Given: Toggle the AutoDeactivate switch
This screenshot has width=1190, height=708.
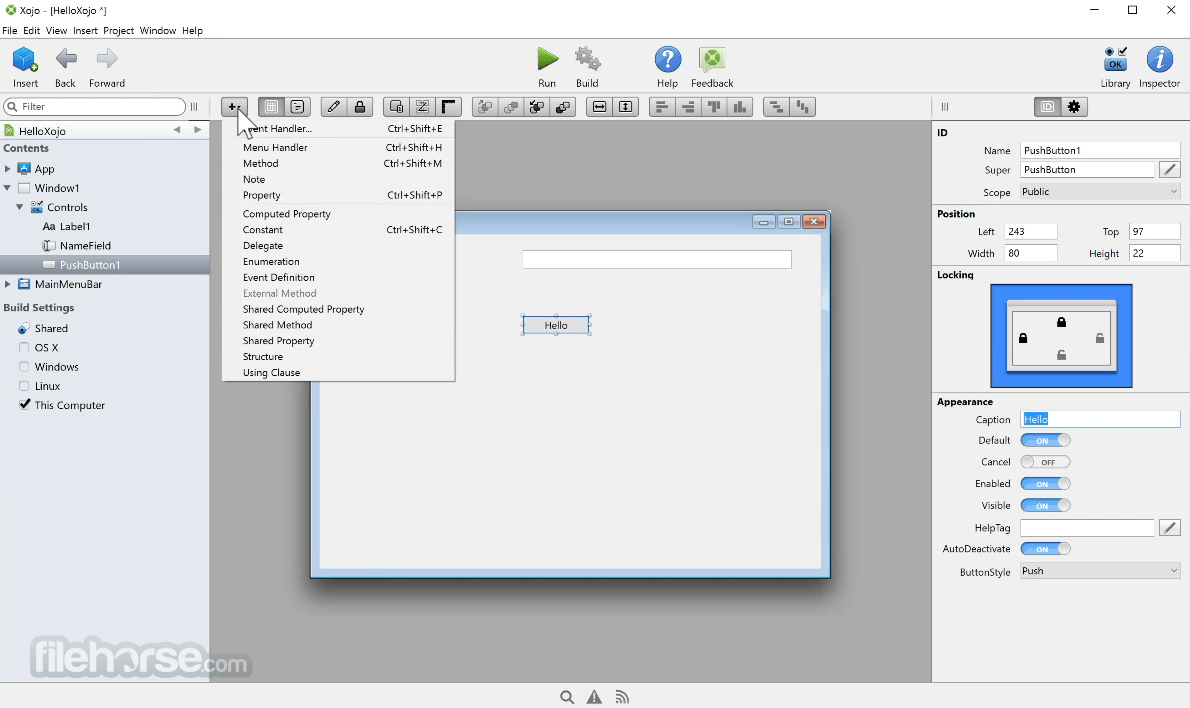Looking at the screenshot, I should pos(1046,549).
